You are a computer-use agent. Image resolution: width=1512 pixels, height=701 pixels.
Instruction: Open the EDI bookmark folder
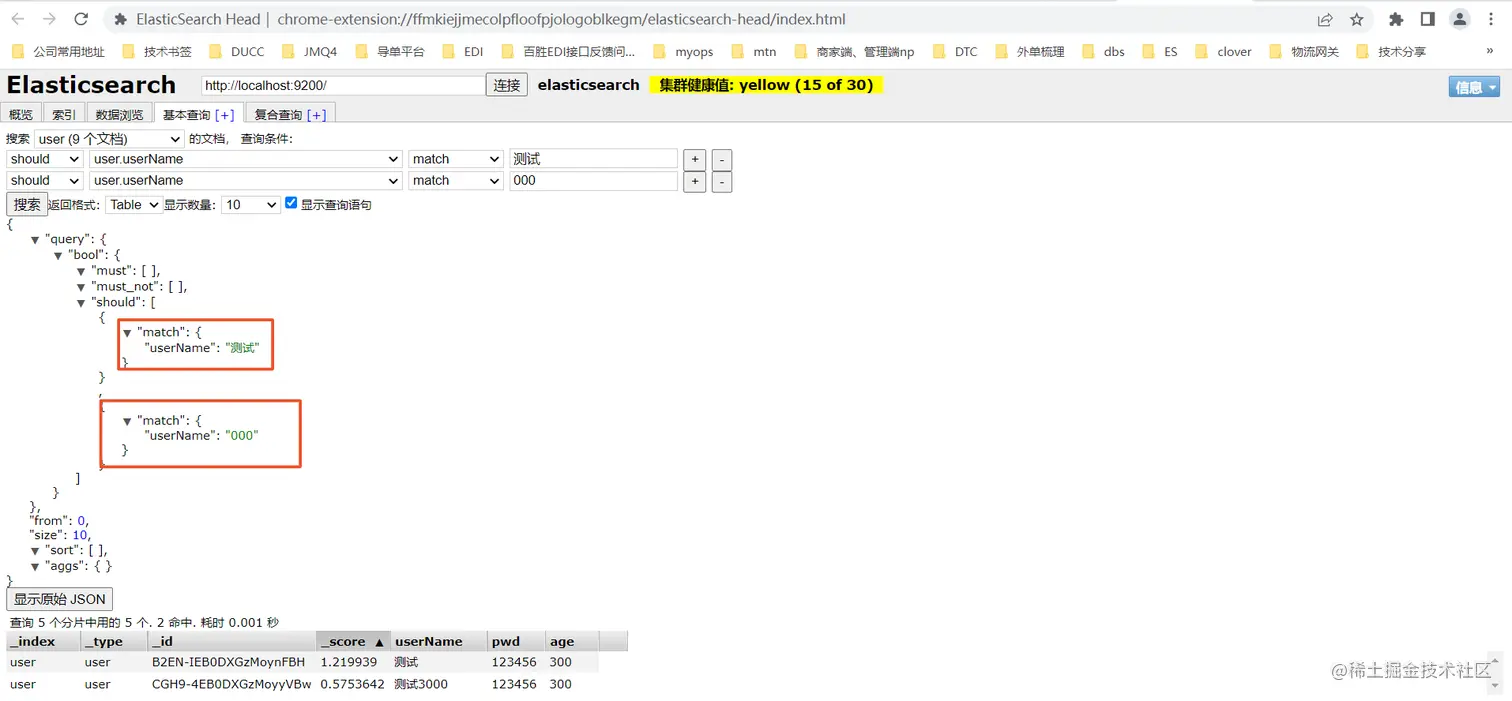pos(463,51)
